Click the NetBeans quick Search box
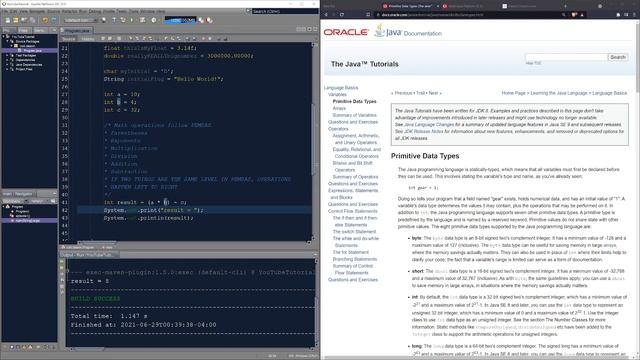 284,11
